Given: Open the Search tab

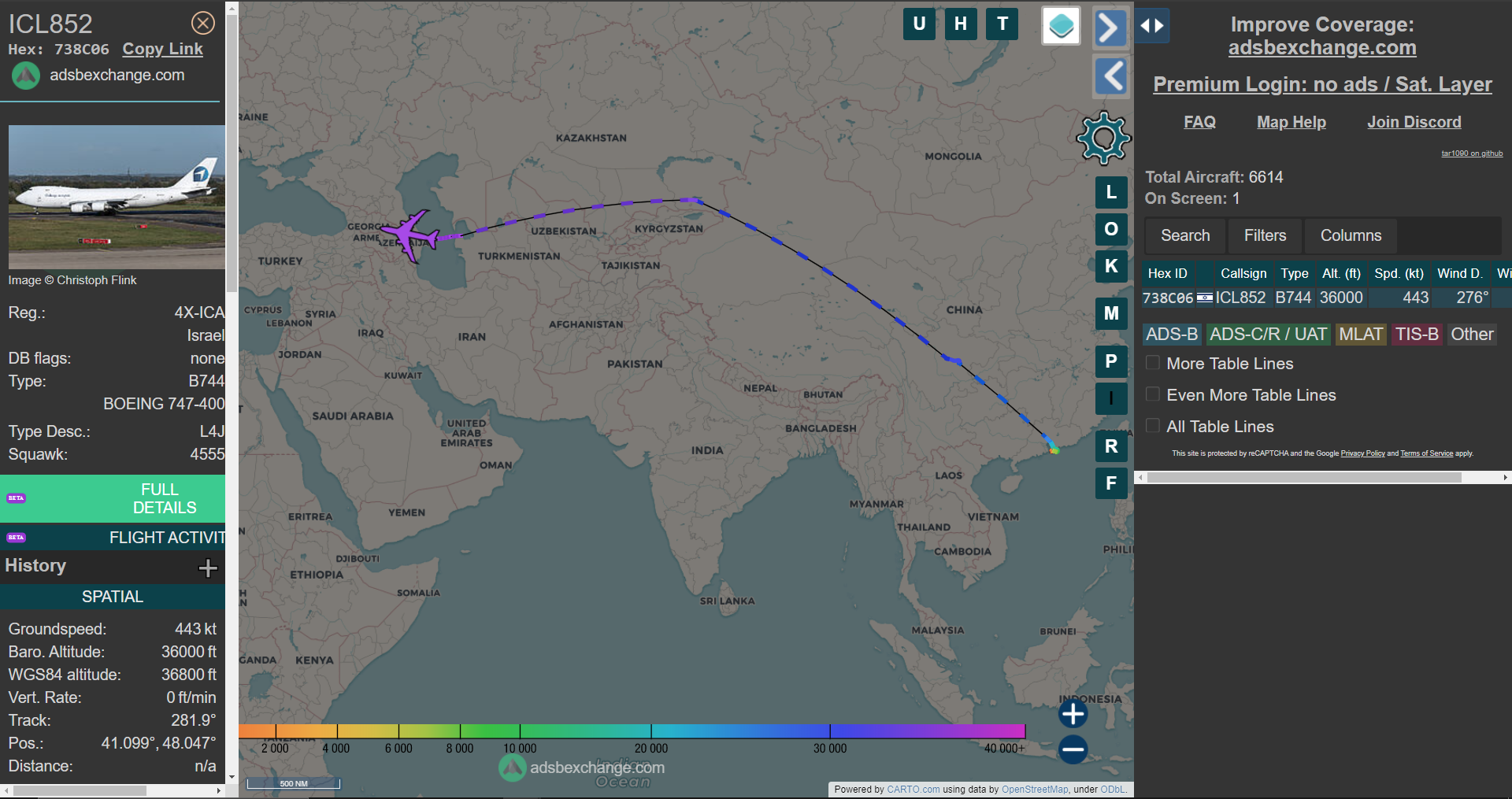Looking at the screenshot, I should [x=1185, y=235].
